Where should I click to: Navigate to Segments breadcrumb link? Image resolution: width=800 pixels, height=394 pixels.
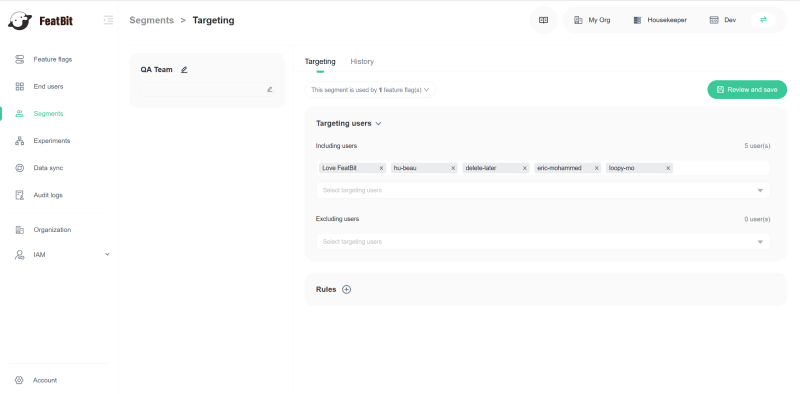click(152, 20)
